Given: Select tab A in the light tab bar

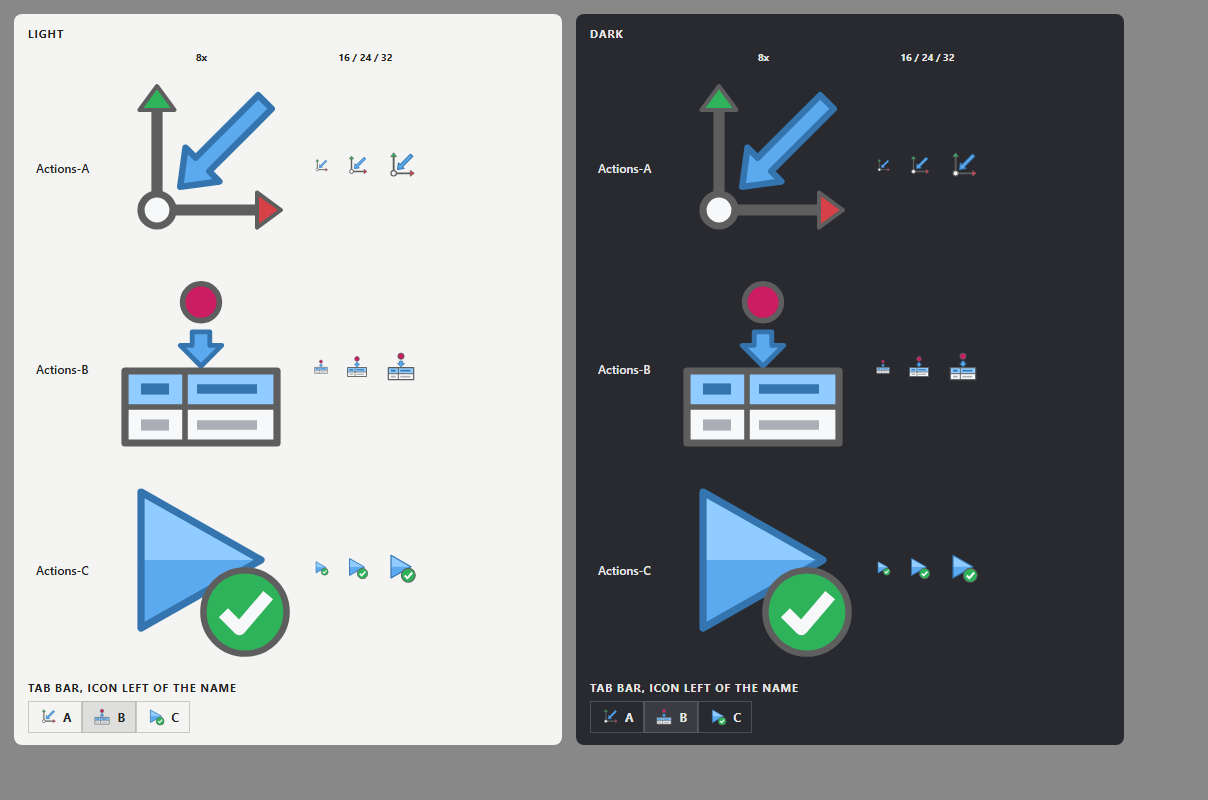Looking at the screenshot, I should tap(55, 717).
